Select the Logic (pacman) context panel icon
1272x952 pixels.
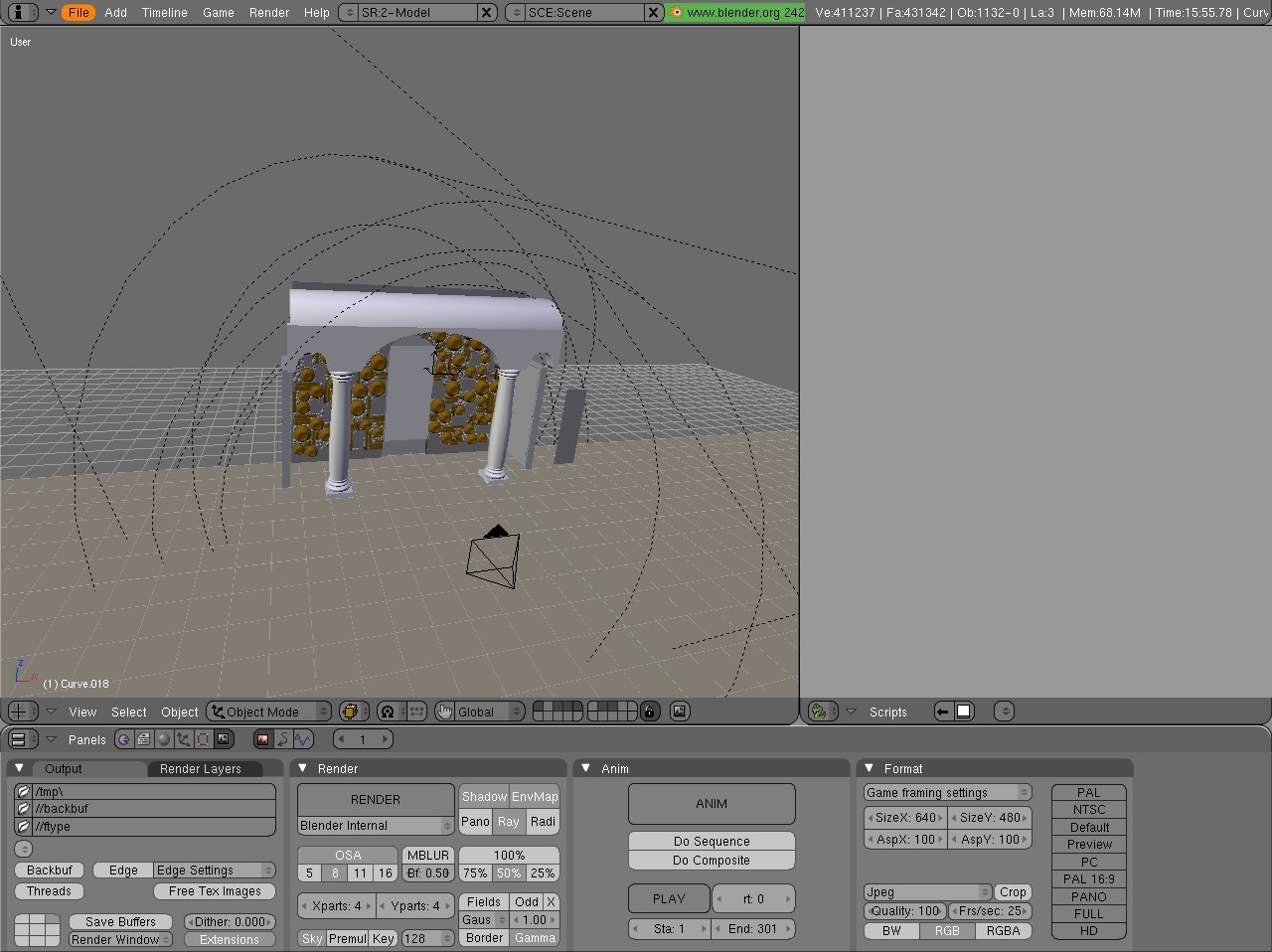pos(124,739)
